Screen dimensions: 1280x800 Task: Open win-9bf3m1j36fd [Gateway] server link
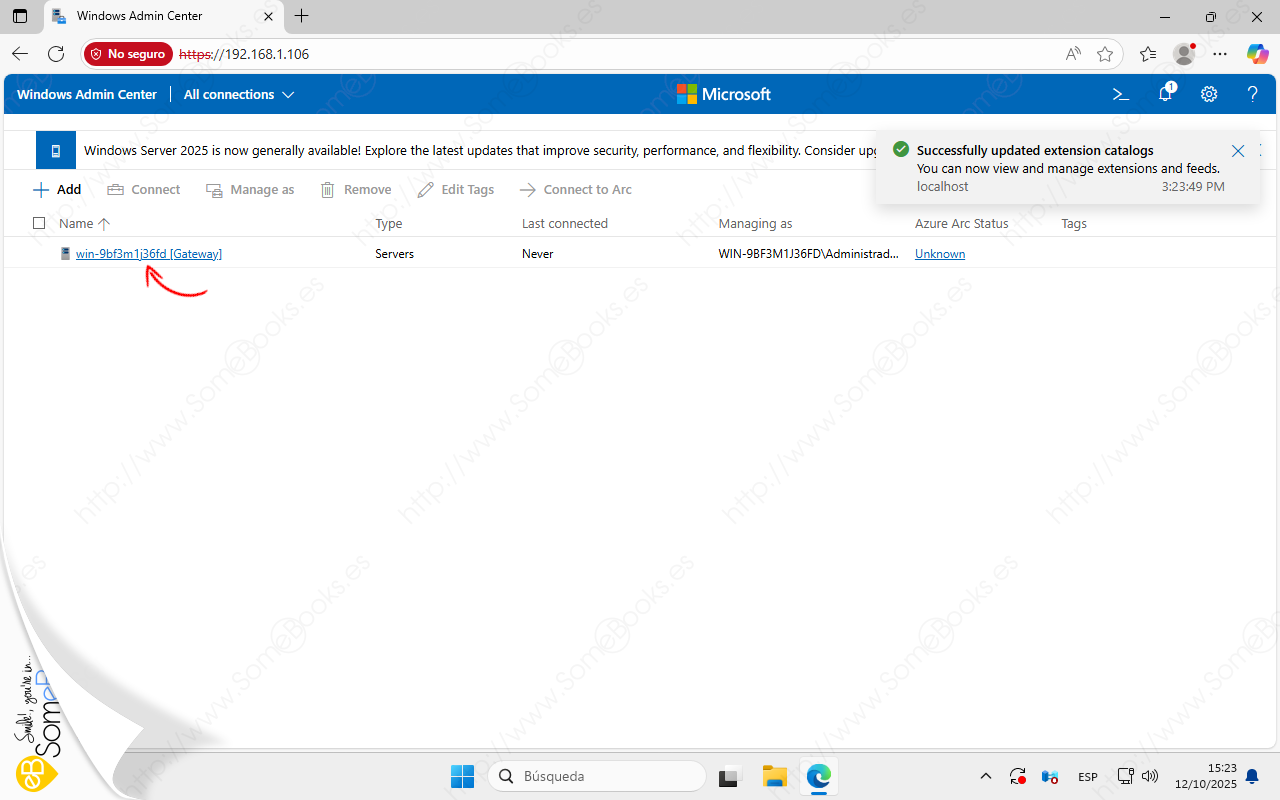(148, 254)
